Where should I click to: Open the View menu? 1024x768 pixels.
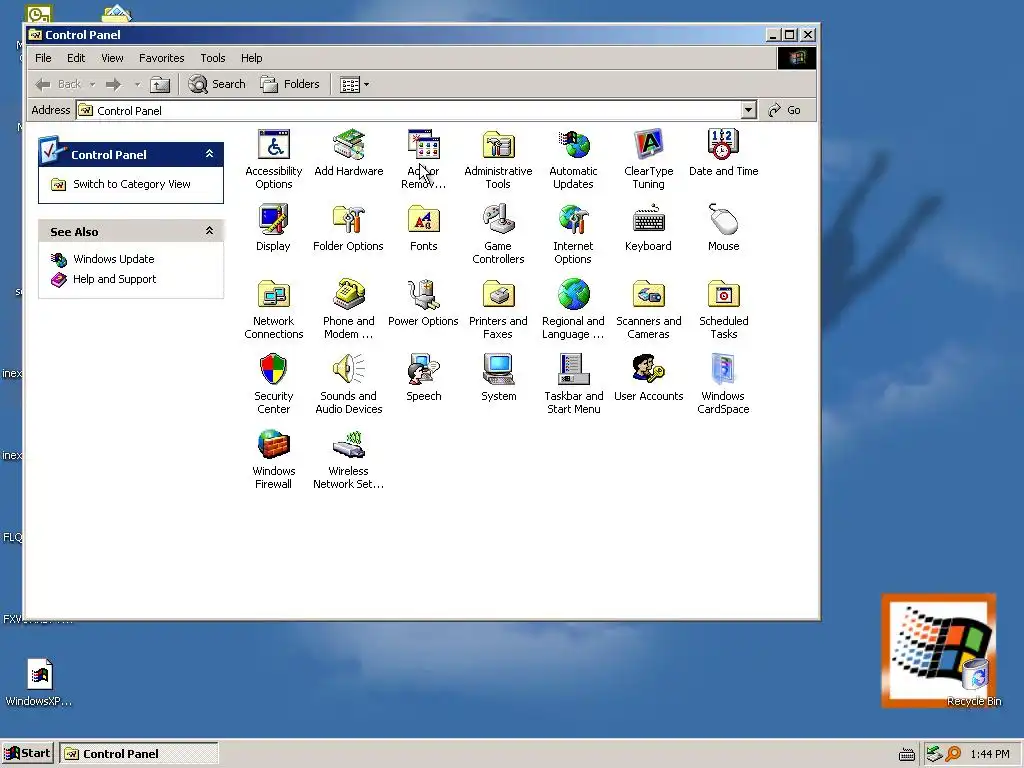point(112,58)
